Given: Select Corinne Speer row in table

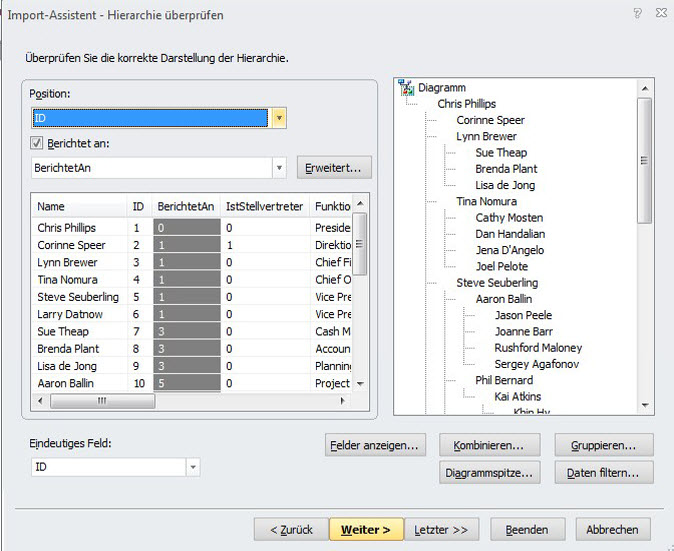Looking at the screenshot, I should coord(192,245).
